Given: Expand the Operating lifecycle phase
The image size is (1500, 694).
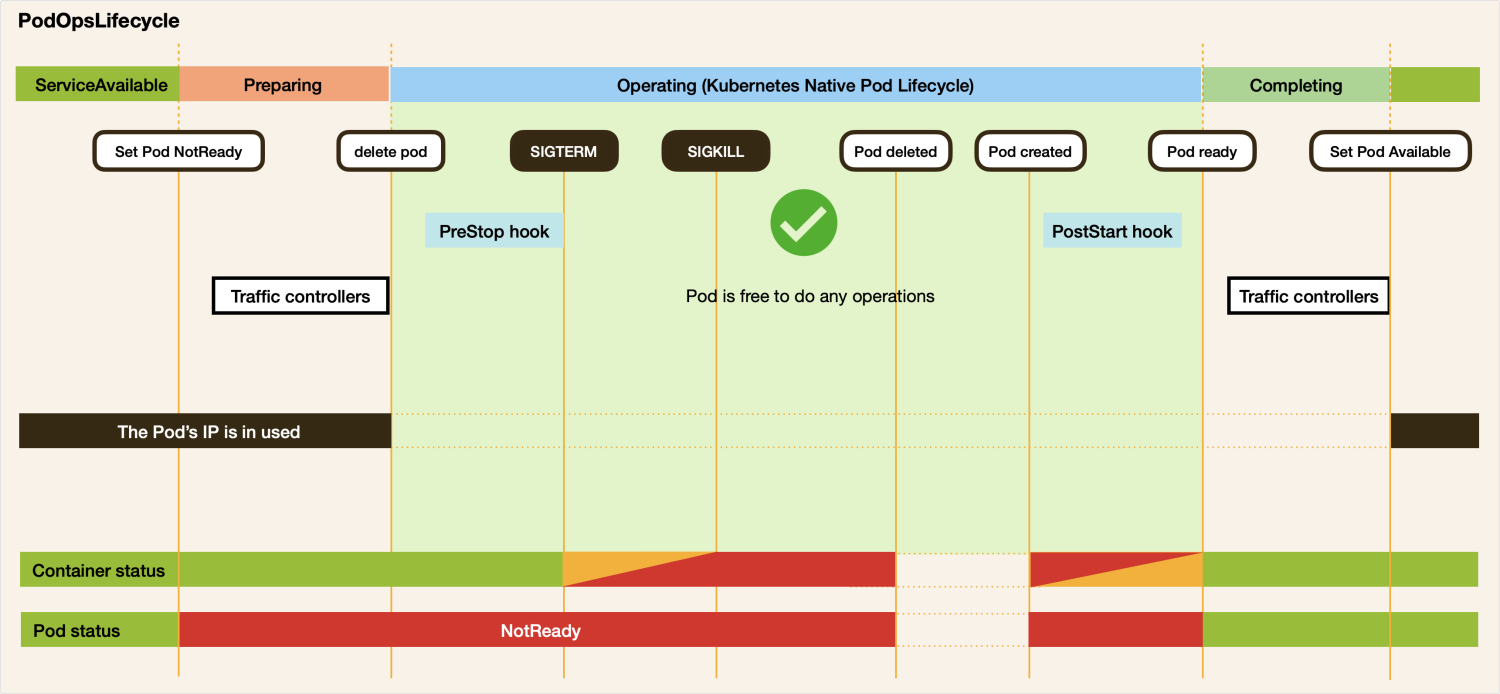Looking at the screenshot, I should 796,84.
